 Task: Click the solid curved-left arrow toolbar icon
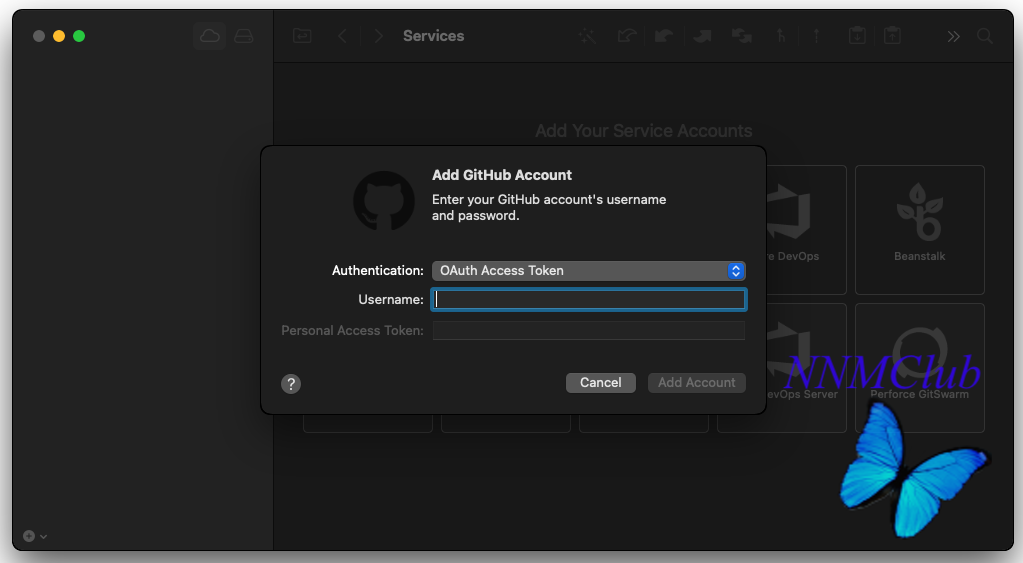click(x=664, y=36)
